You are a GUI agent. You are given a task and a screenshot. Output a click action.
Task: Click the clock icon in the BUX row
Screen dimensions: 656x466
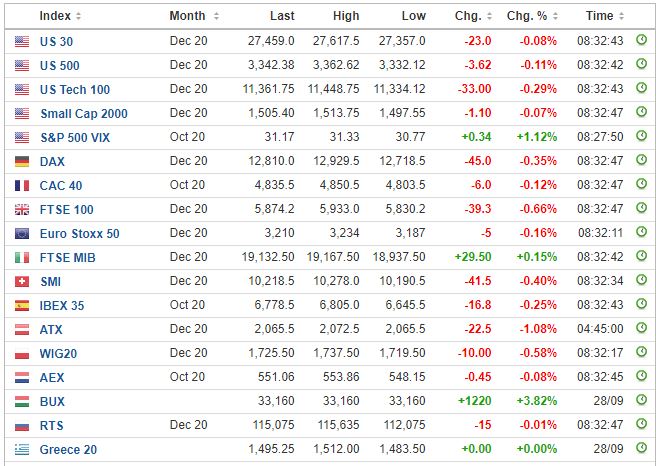641,400
